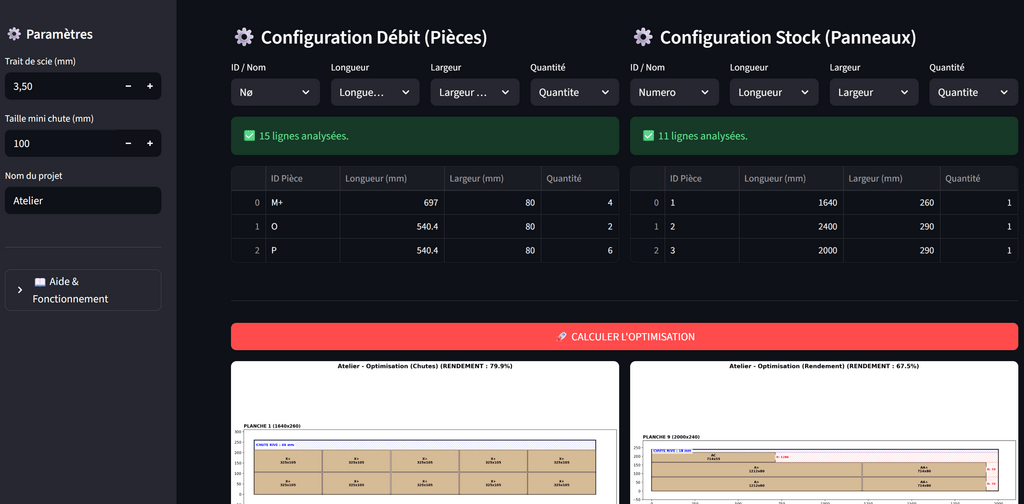Edit the Nom du projet field
This screenshot has width=1024, height=504.
(82, 200)
